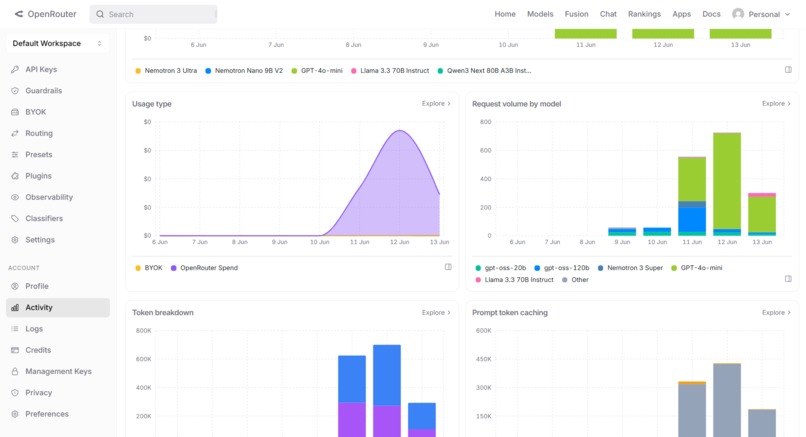Click the Privacy shield icon
The image size is (806, 437).
(x=15, y=393)
